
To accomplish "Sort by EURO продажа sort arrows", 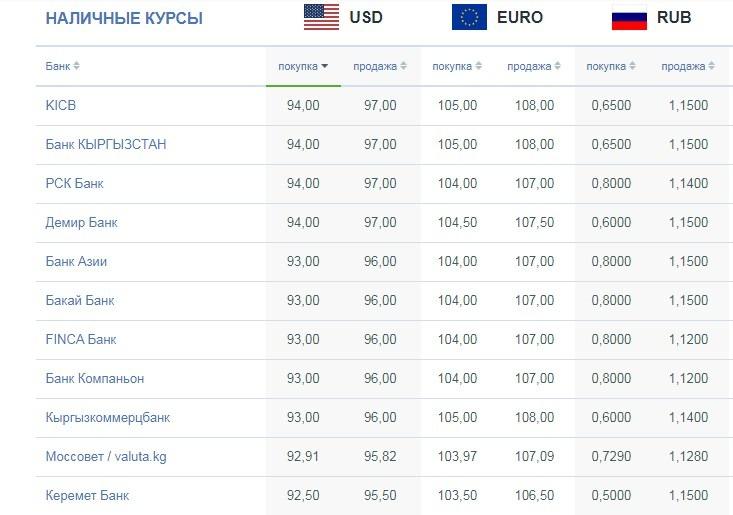I will 557,66.
